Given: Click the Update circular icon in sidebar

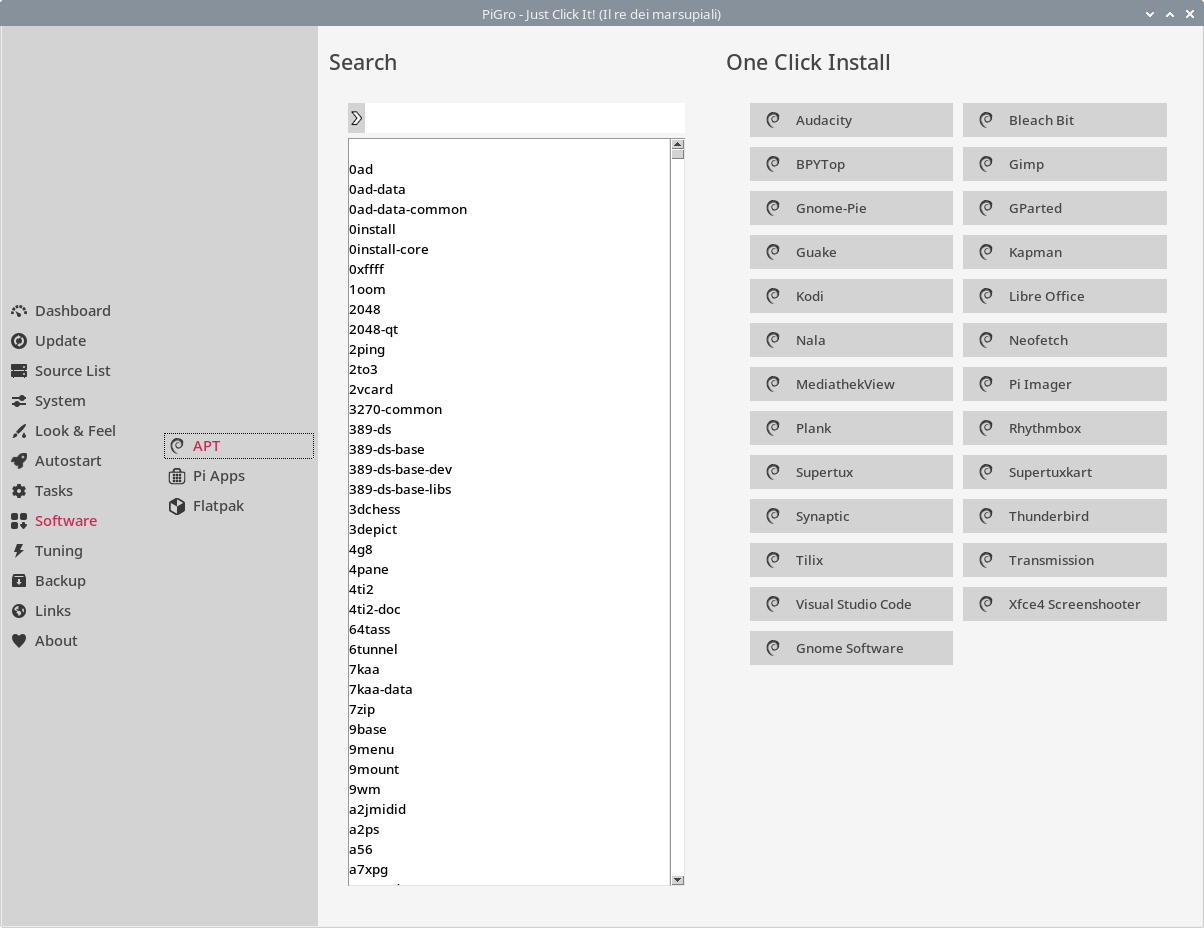Looking at the screenshot, I should point(19,341).
